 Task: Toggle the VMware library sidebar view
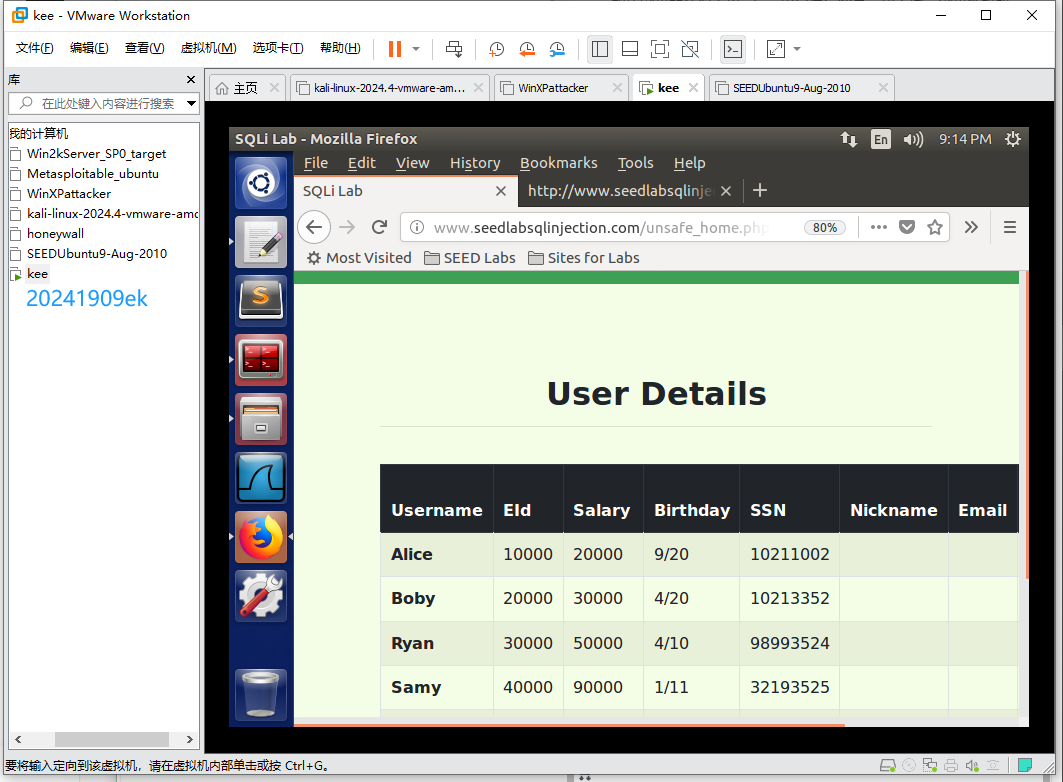coord(599,49)
